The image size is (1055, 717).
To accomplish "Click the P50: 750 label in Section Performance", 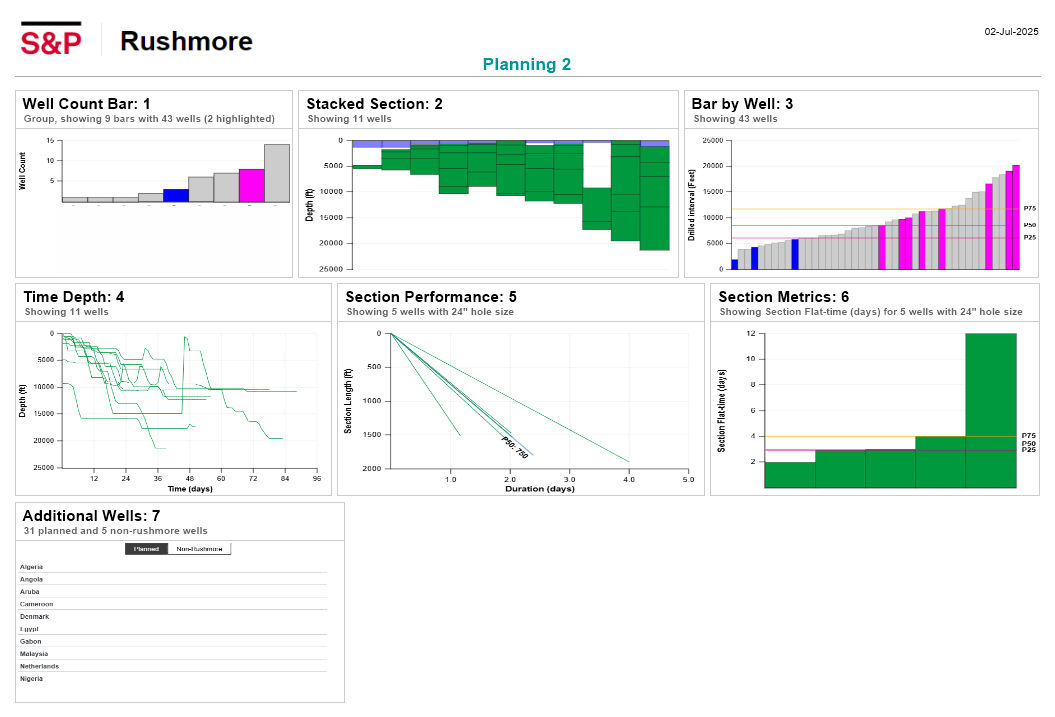I will tap(515, 447).
